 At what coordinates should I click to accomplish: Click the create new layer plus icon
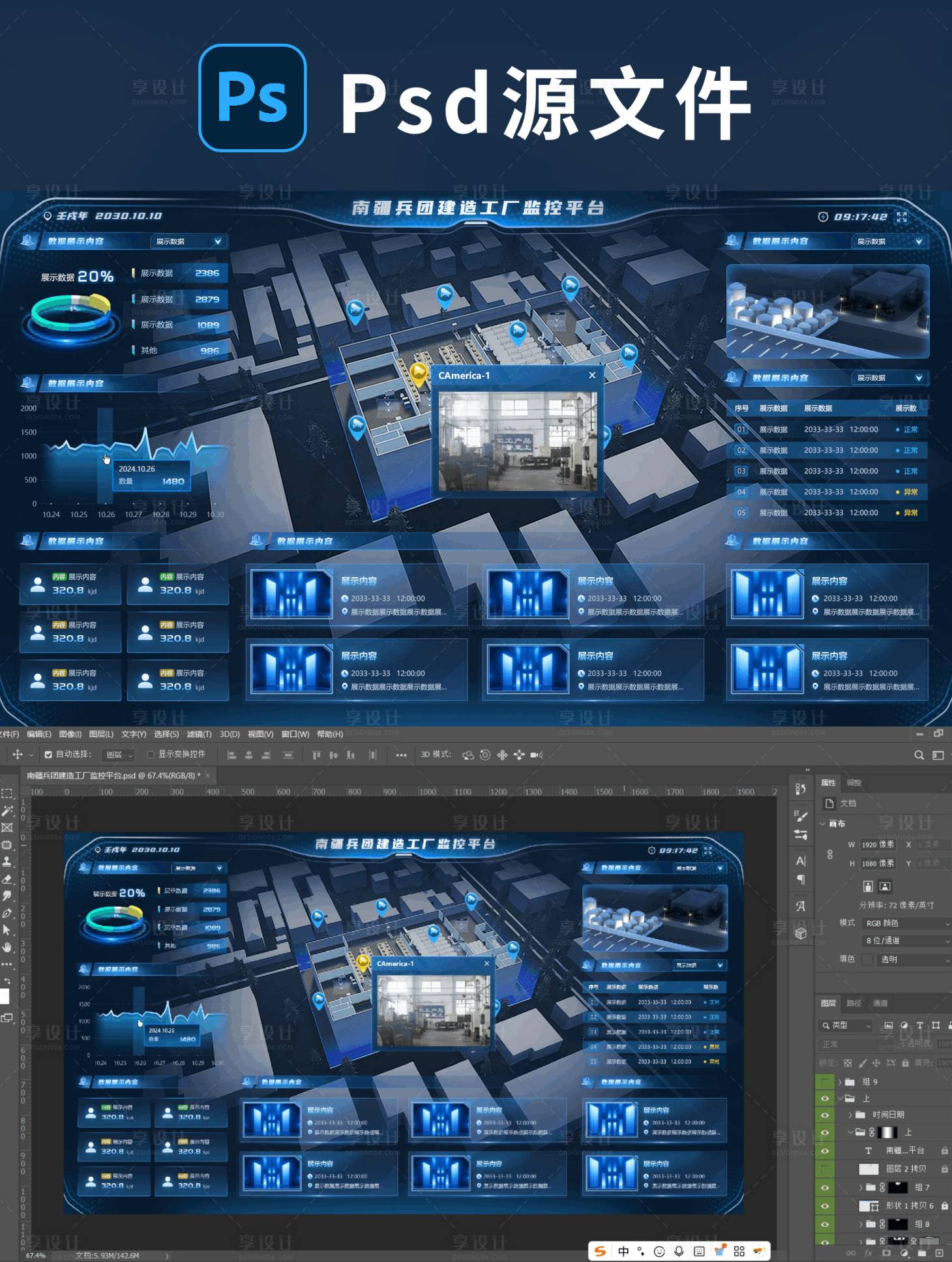[939, 1253]
